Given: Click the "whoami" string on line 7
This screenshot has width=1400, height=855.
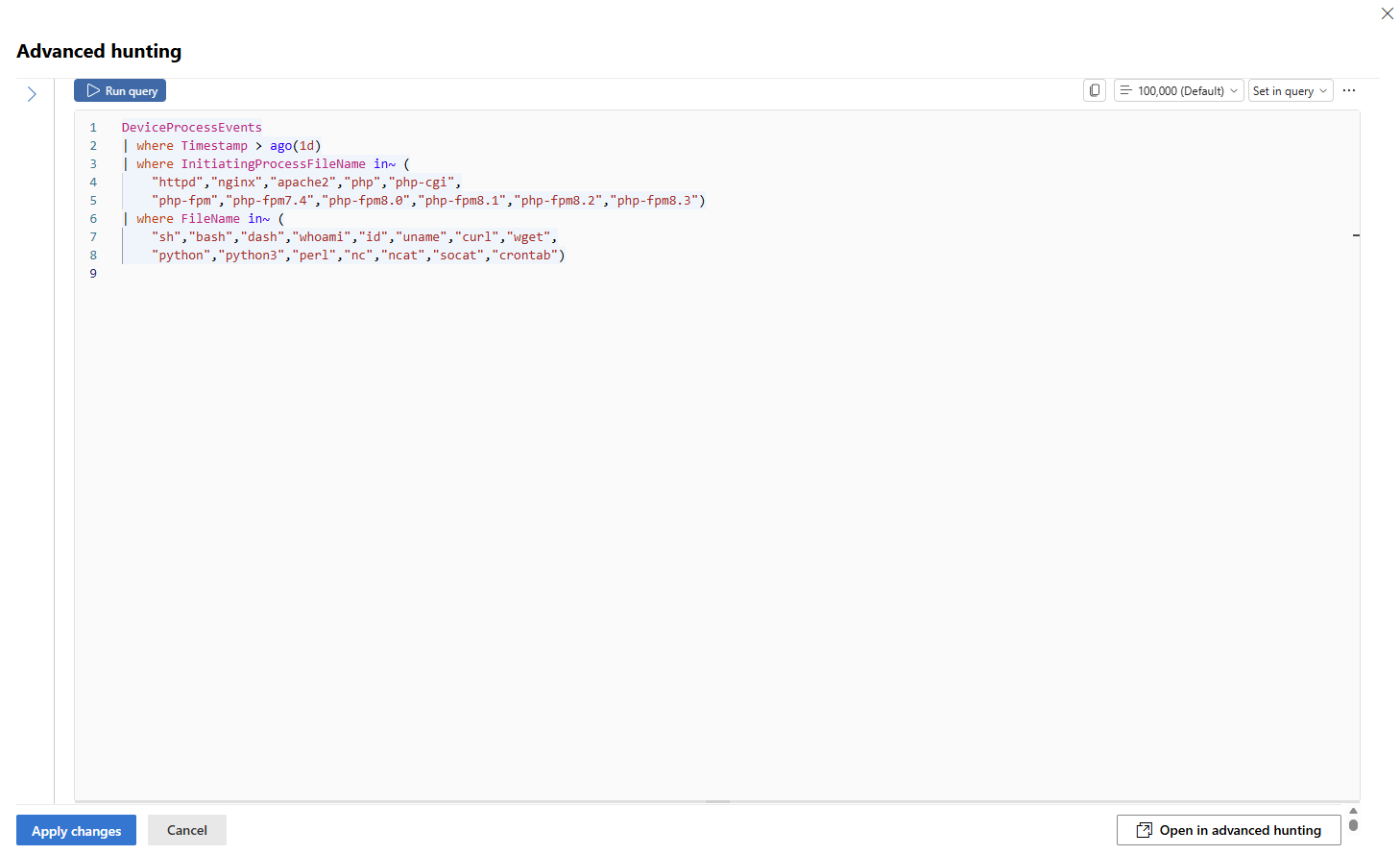Looking at the screenshot, I should pyautogui.click(x=322, y=236).
